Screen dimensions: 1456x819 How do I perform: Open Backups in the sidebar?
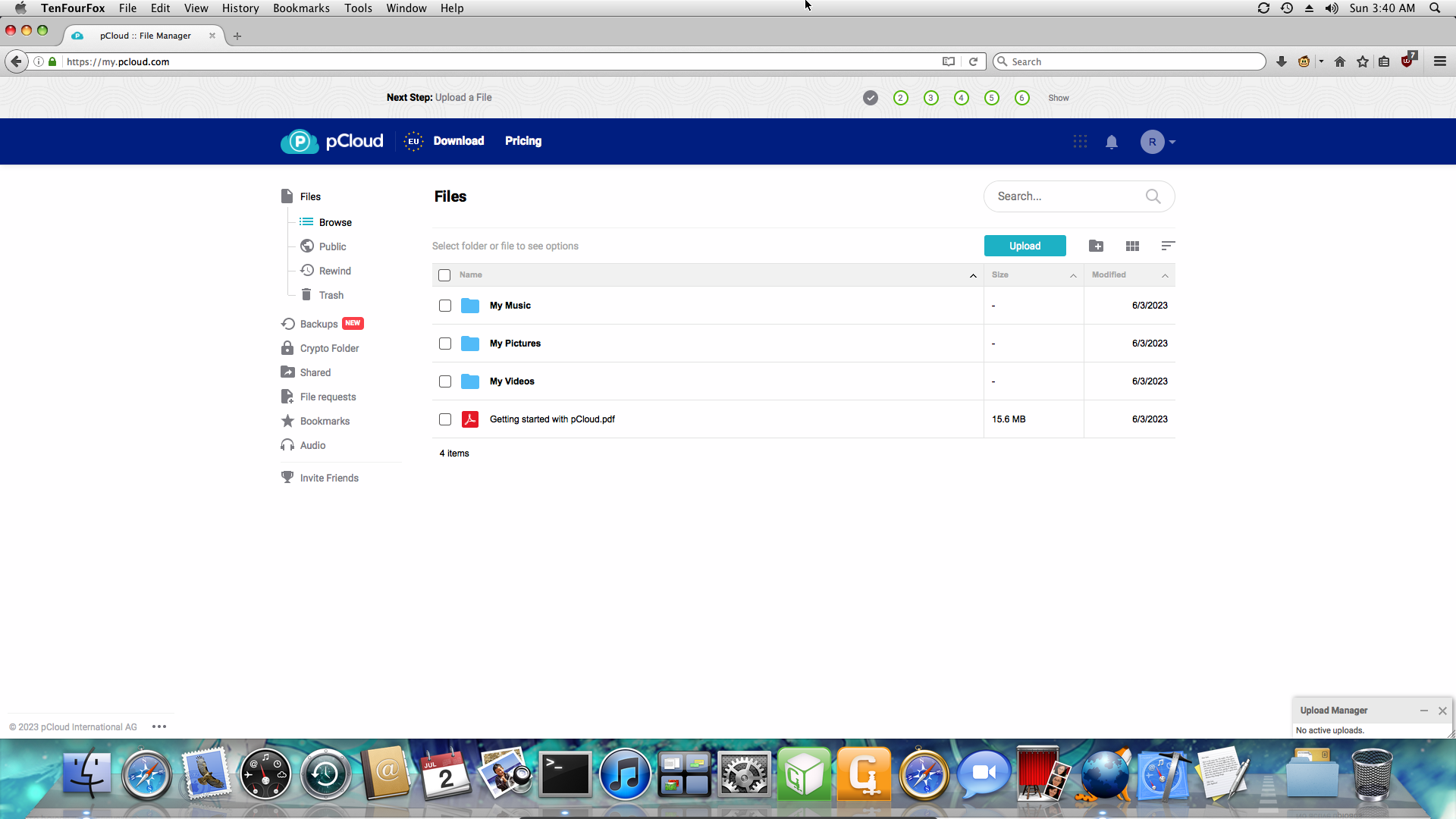318,324
